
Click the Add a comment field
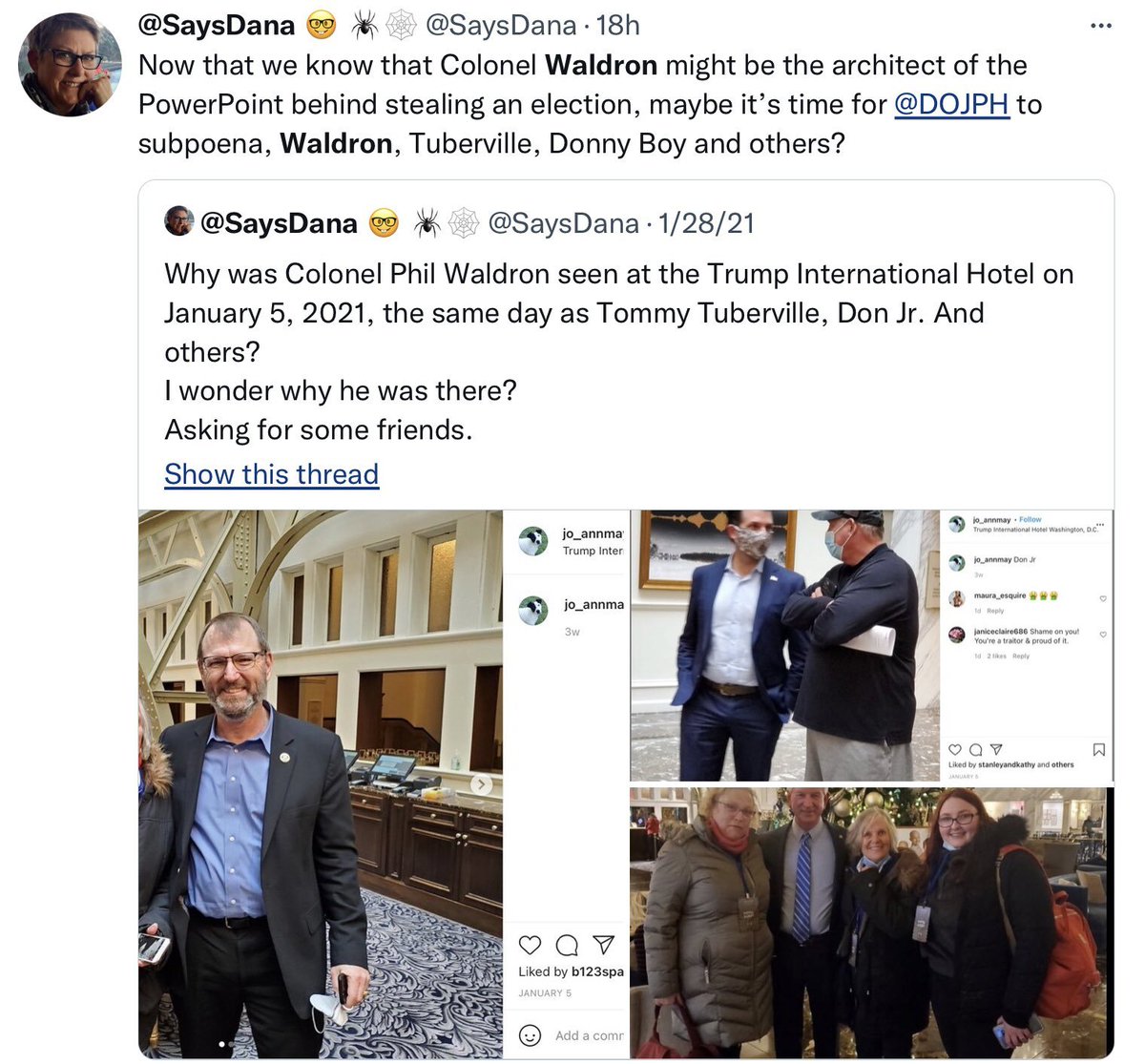(x=589, y=1035)
